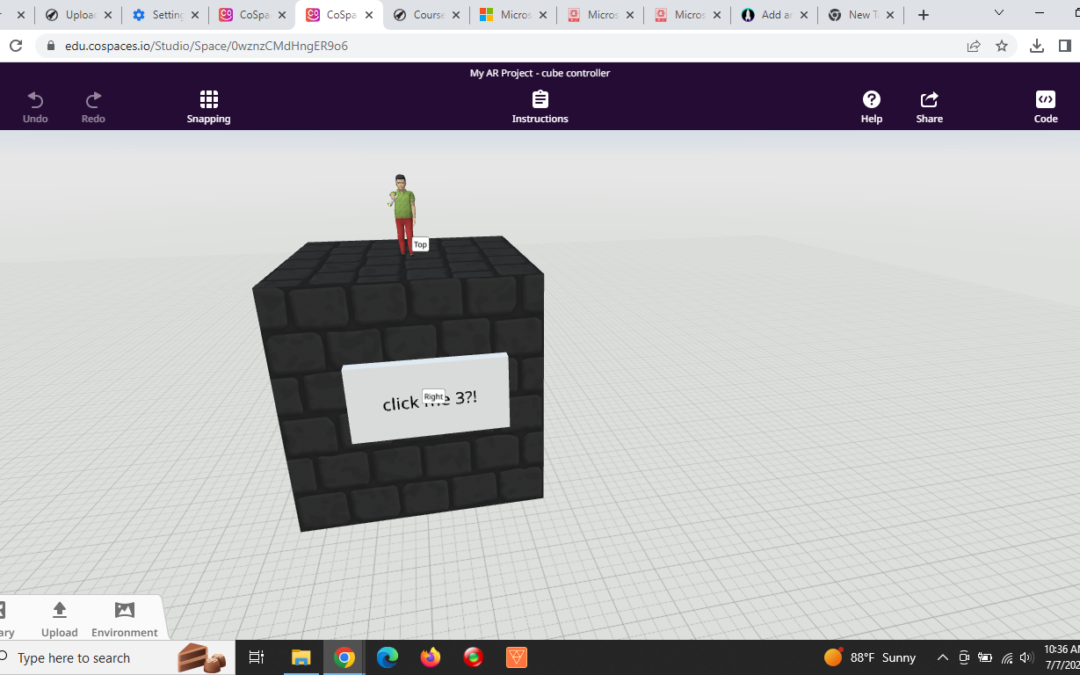1080x675 pixels.
Task: Close the Settings tab
Action: click(195, 15)
